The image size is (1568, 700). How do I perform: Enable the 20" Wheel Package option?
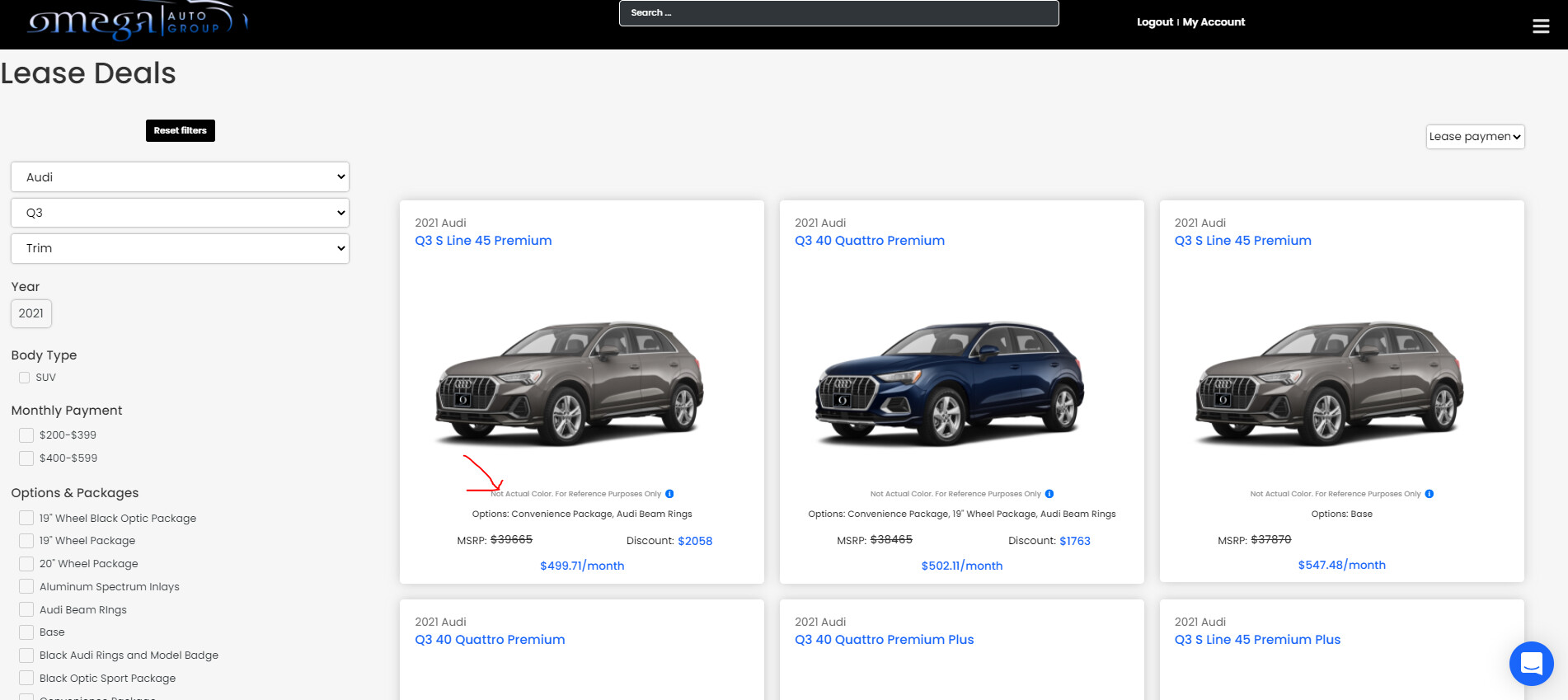pyautogui.click(x=26, y=564)
